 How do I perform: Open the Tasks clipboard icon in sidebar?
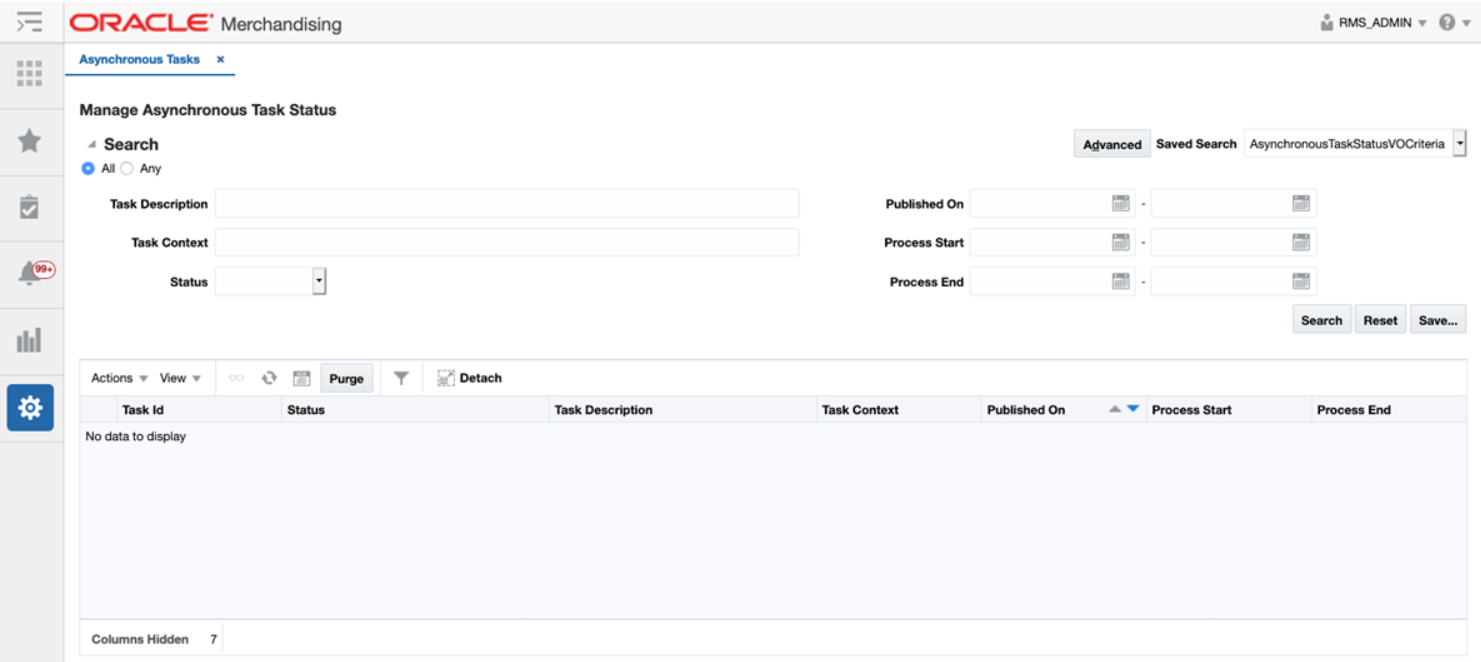[30, 206]
